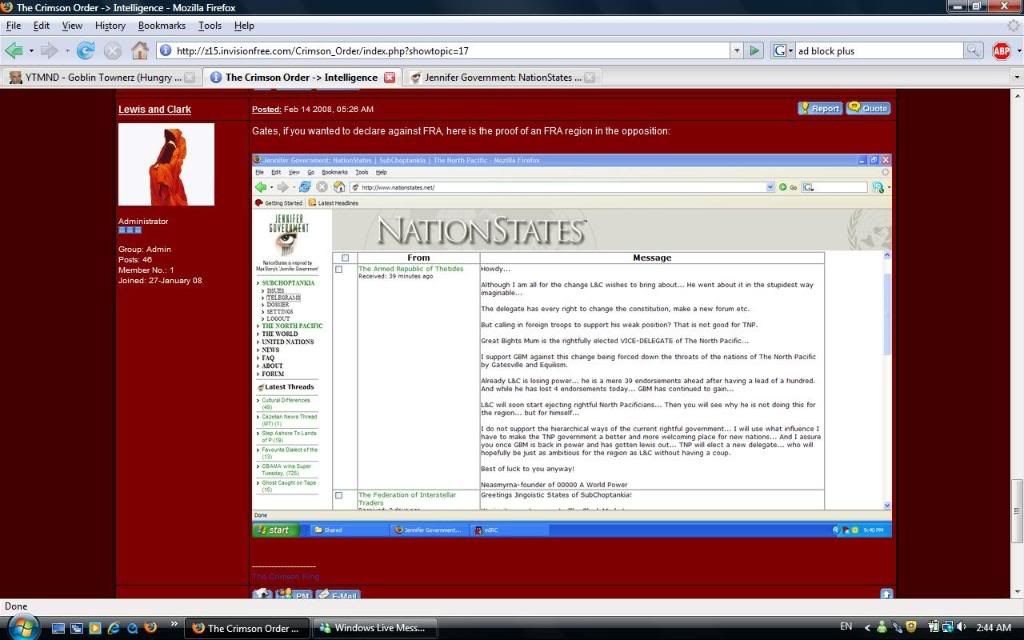Open the History menu
1024x640 pixels.
[x=110, y=25]
